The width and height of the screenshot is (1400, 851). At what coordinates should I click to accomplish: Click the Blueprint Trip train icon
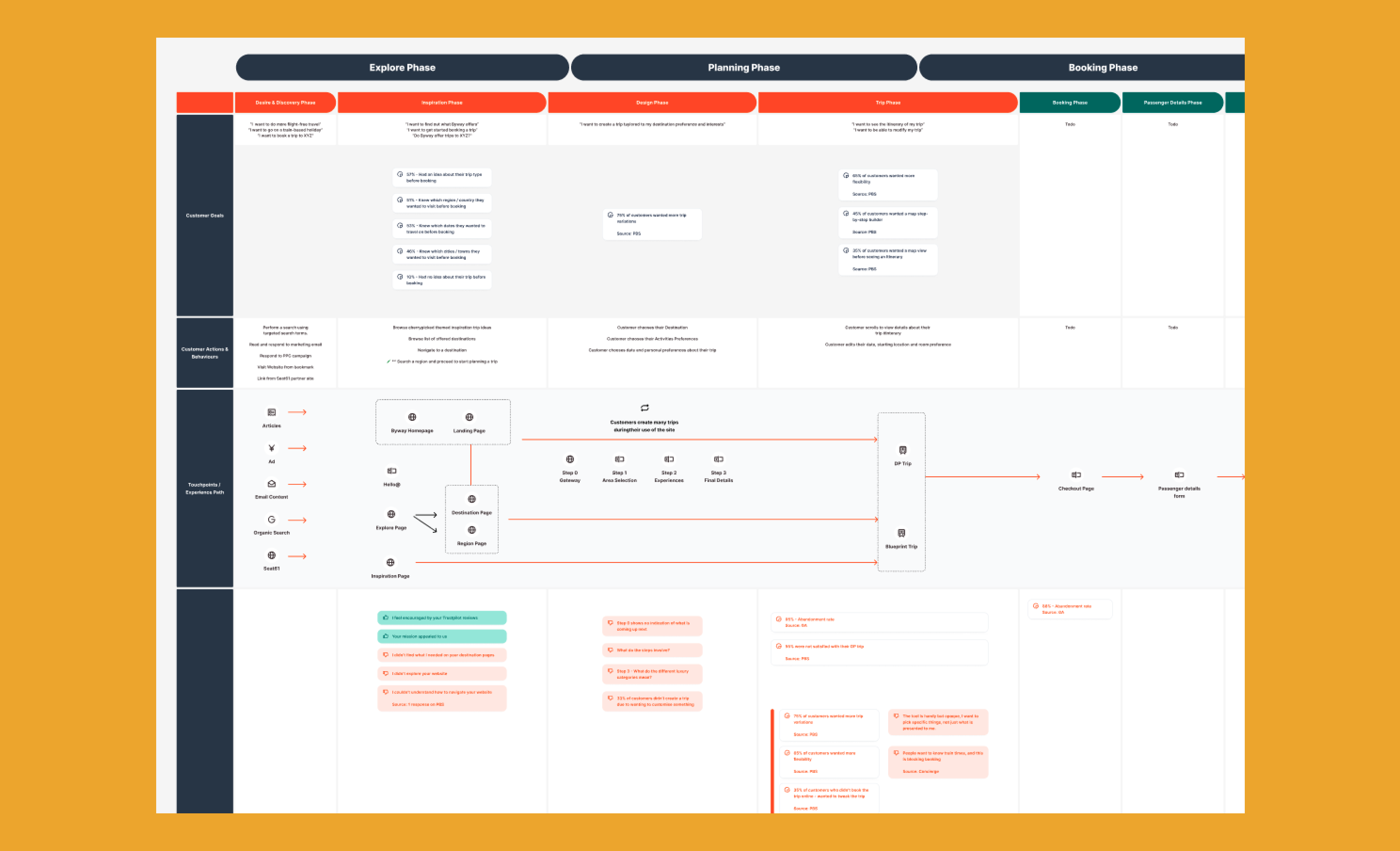[901, 533]
